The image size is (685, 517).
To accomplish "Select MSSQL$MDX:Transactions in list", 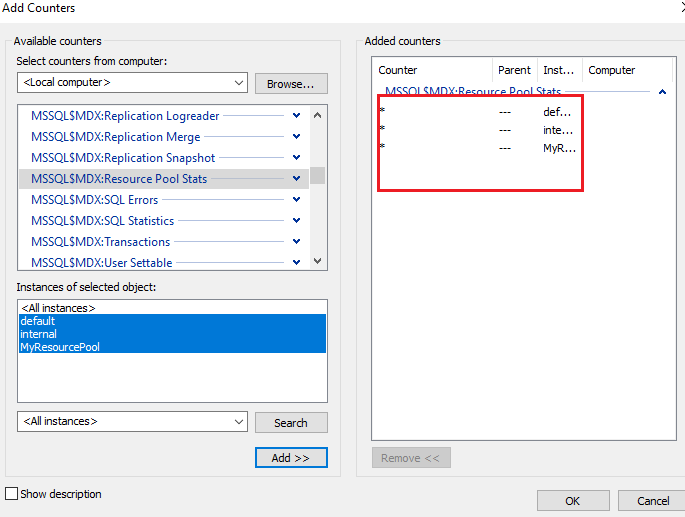I will (x=100, y=242).
